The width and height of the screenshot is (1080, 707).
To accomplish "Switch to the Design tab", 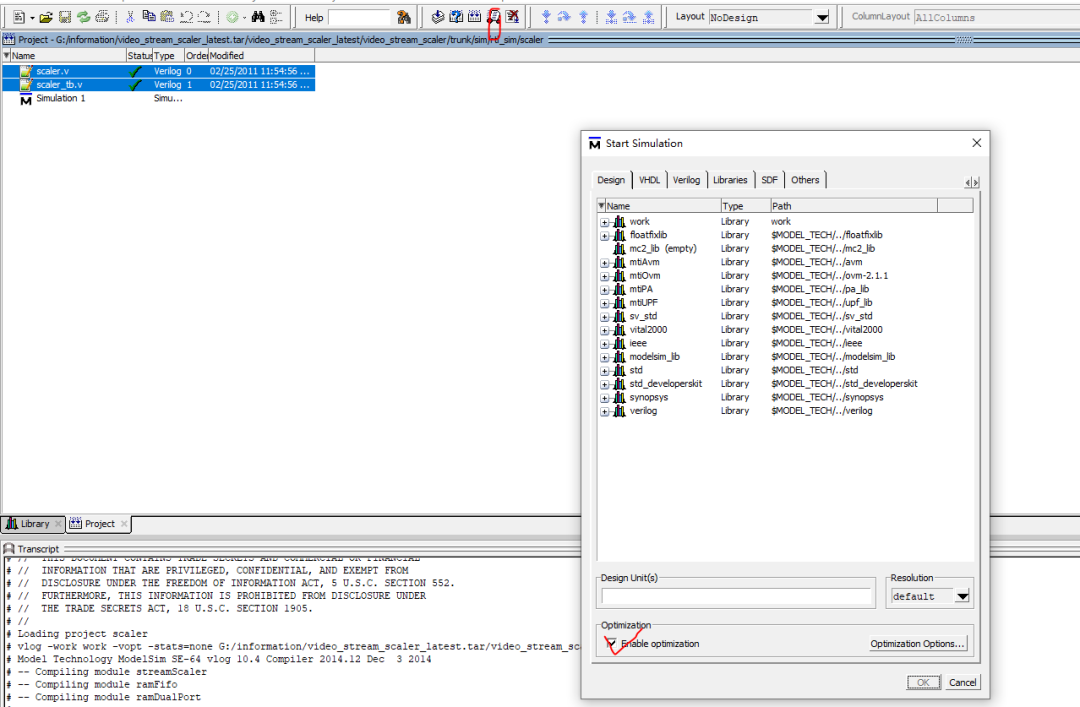I will (611, 180).
